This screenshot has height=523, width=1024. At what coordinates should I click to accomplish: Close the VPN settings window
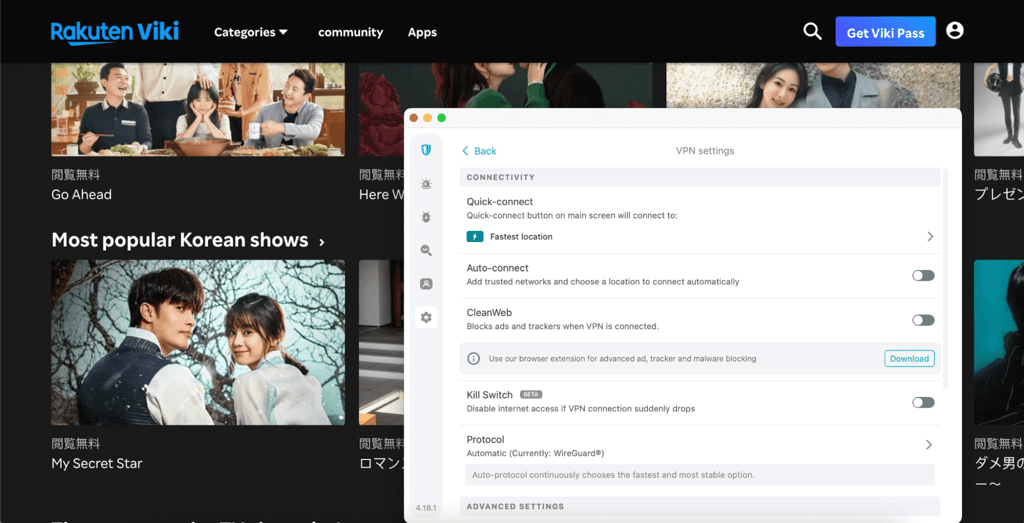[414, 118]
